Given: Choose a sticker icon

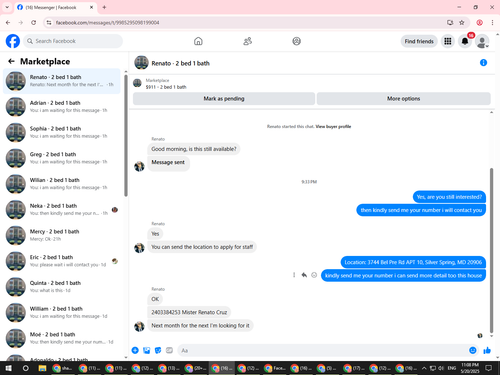Looking at the screenshot, I should [158, 350].
